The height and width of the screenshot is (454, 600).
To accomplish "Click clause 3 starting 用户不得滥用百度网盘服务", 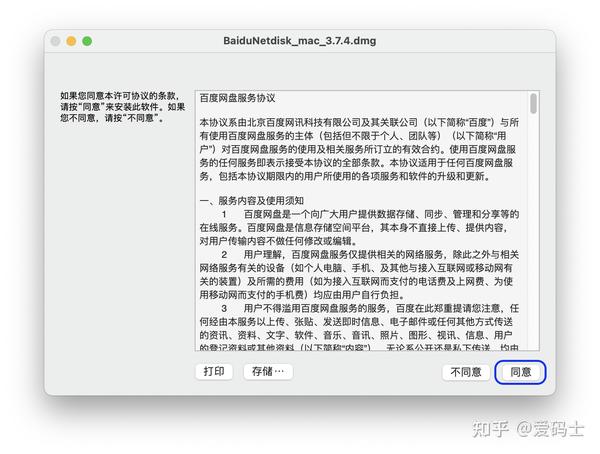I will tap(359, 328).
